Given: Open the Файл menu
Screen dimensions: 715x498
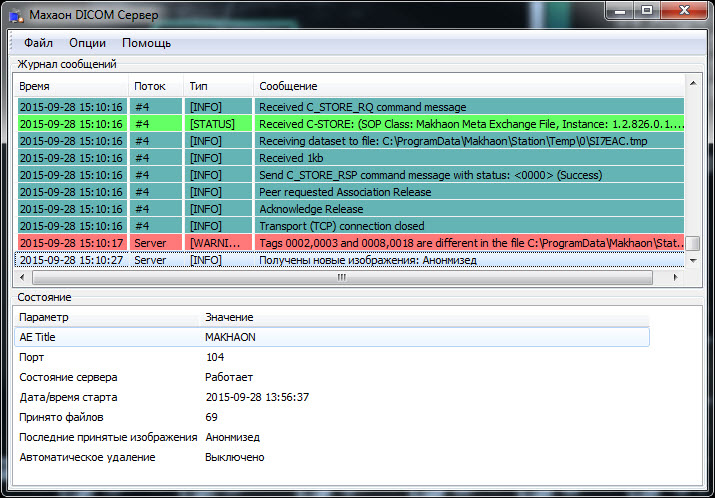Looking at the screenshot, I should coord(38,43).
